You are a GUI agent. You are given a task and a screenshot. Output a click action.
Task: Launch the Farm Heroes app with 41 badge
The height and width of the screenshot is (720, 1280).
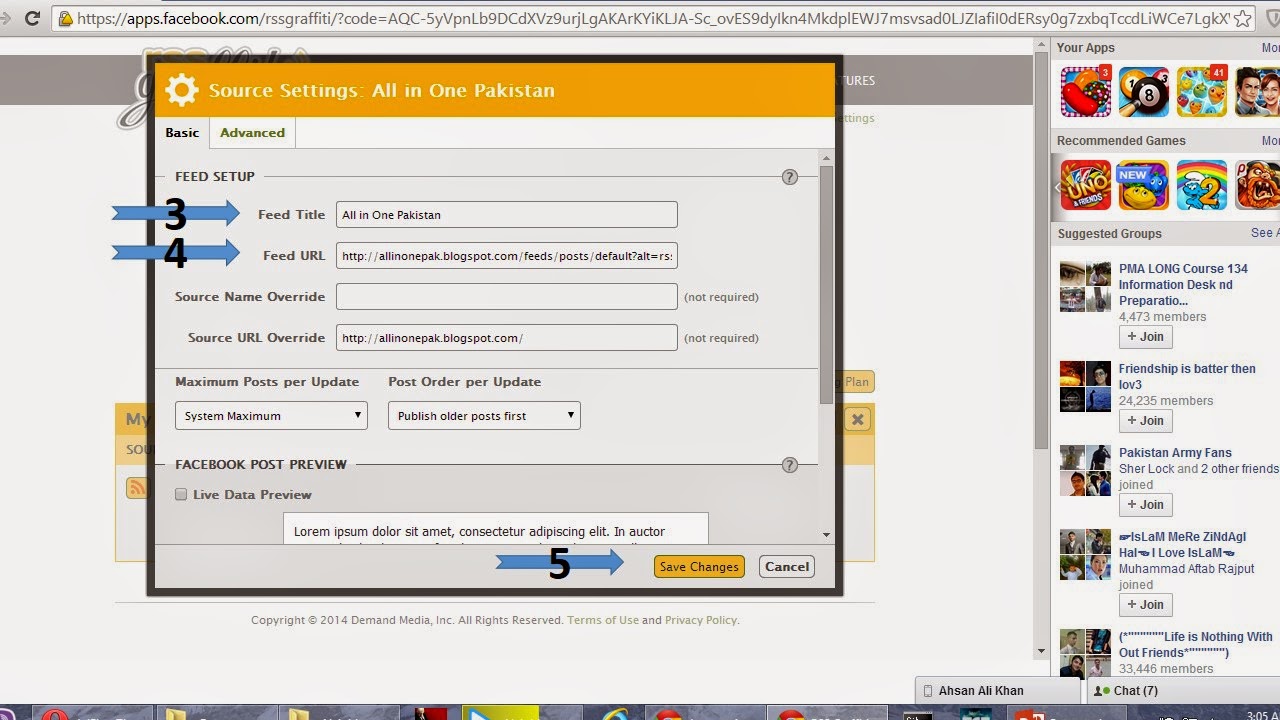(x=1201, y=92)
